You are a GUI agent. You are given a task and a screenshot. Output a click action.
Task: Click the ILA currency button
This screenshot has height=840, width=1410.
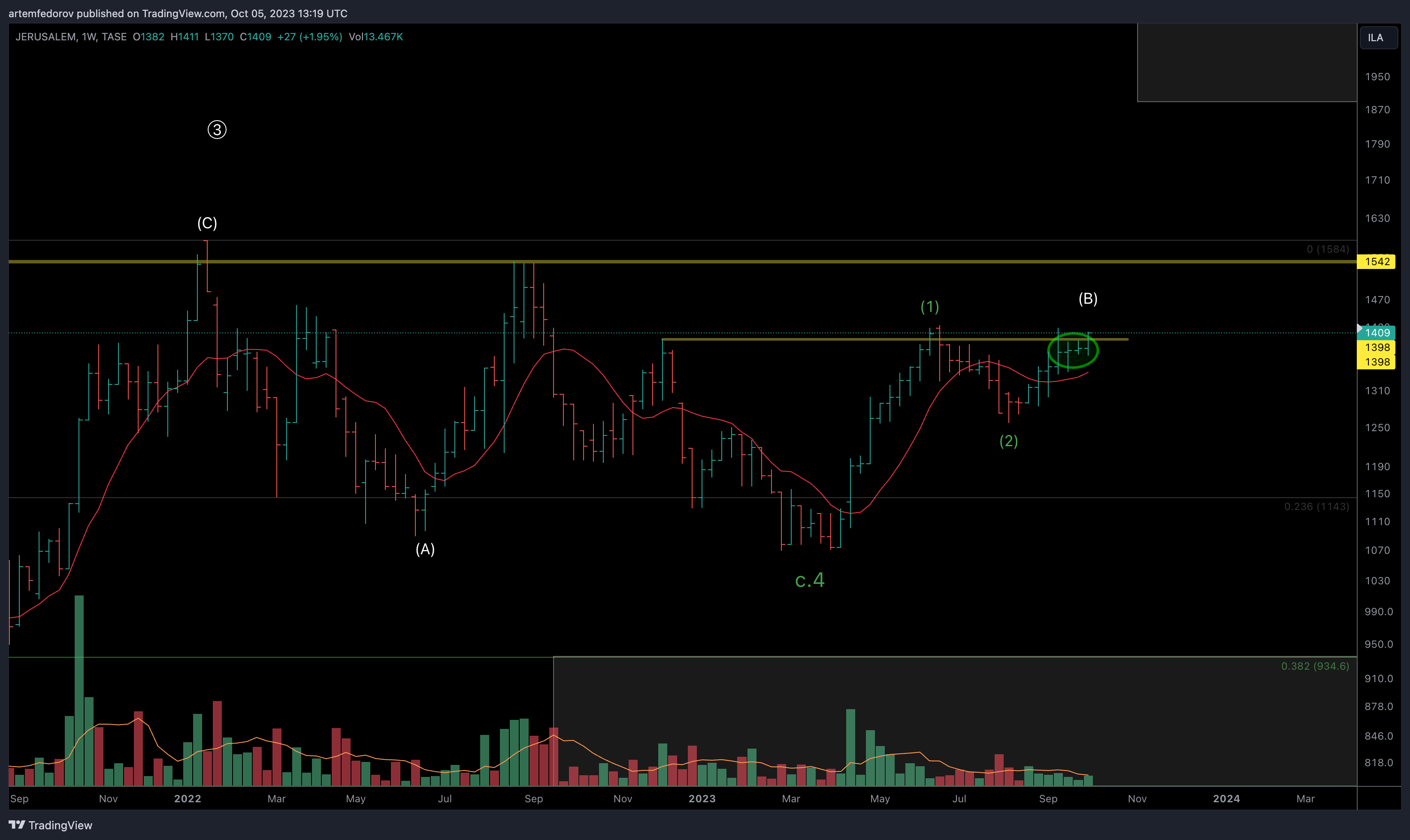pyautogui.click(x=1378, y=38)
